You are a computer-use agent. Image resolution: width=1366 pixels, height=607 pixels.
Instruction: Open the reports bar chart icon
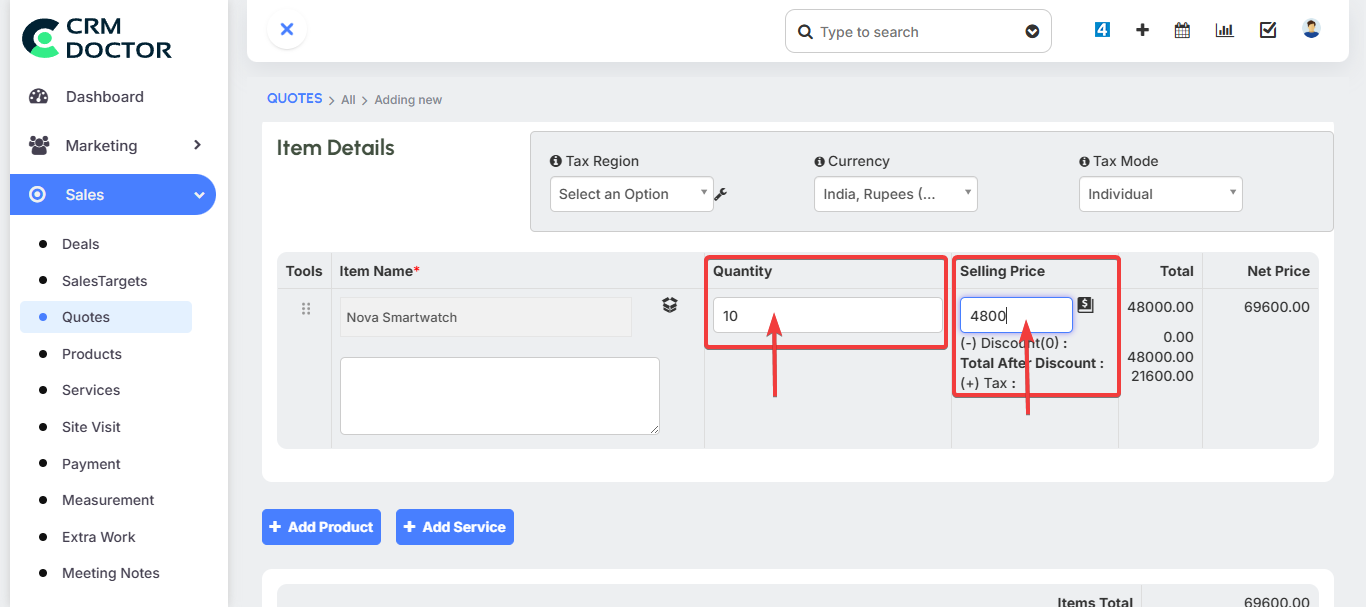tap(1224, 30)
